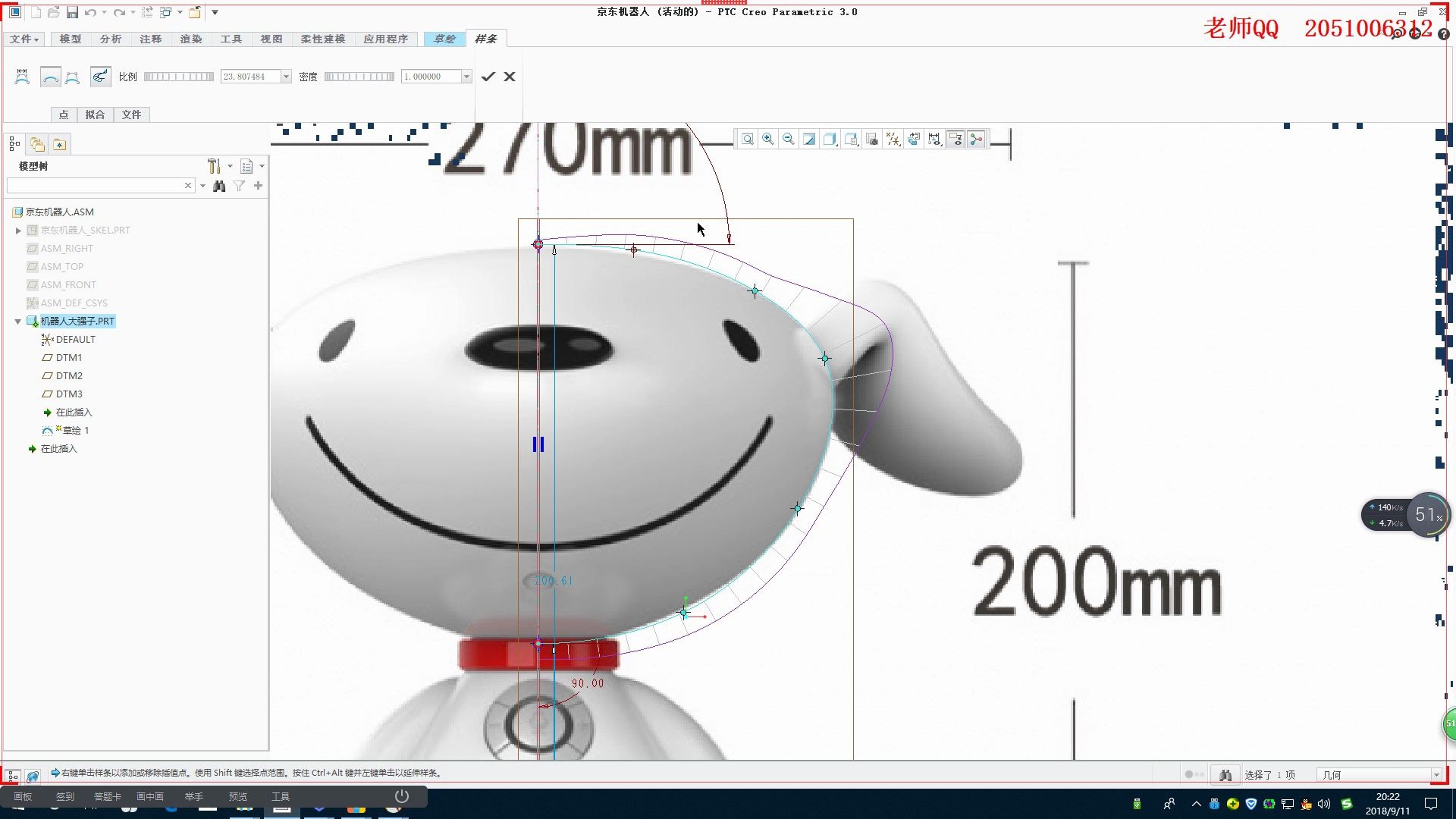Open the 密度 density dropdown
Image resolution: width=1456 pixels, height=819 pixels.
[467, 77]
